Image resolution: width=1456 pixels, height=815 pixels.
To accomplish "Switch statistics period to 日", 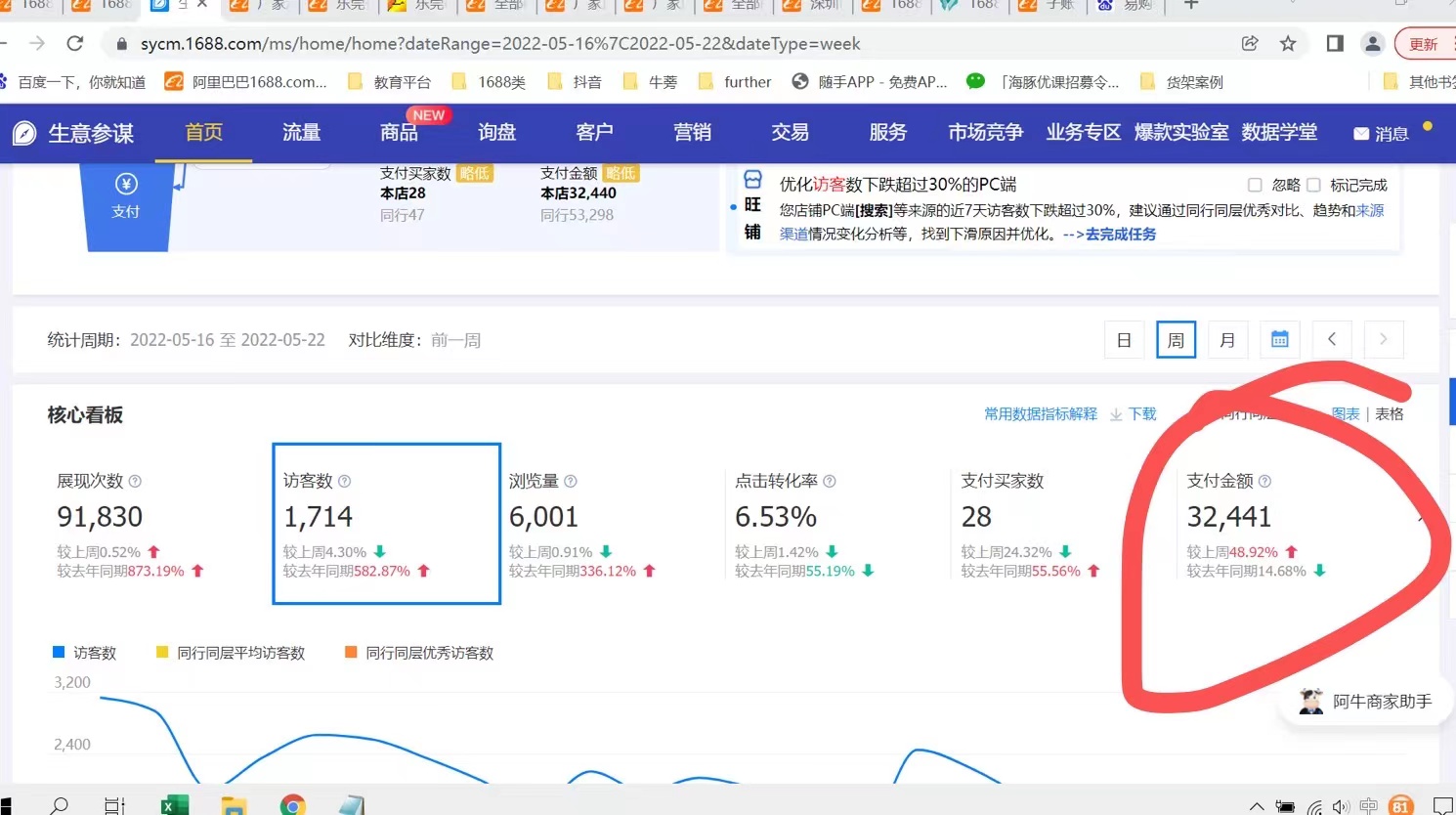I will click(1124, 340).
